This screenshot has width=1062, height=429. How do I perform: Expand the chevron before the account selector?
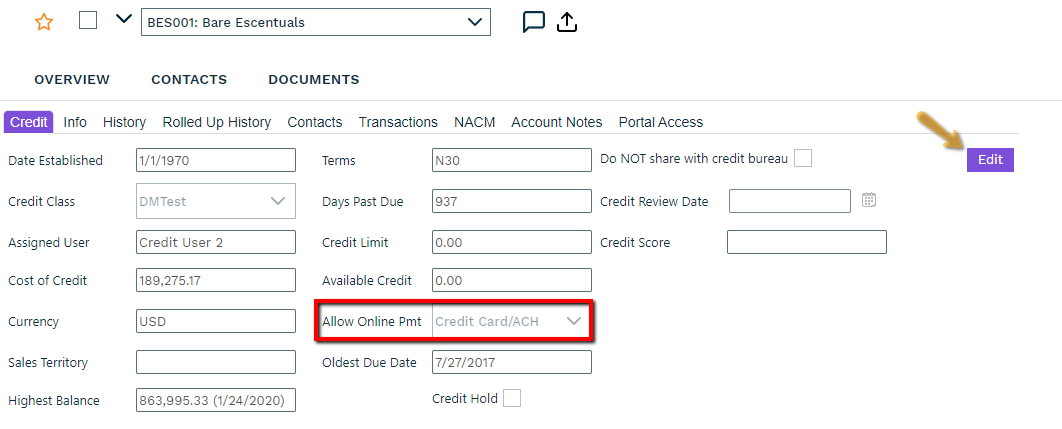point(124,20)
